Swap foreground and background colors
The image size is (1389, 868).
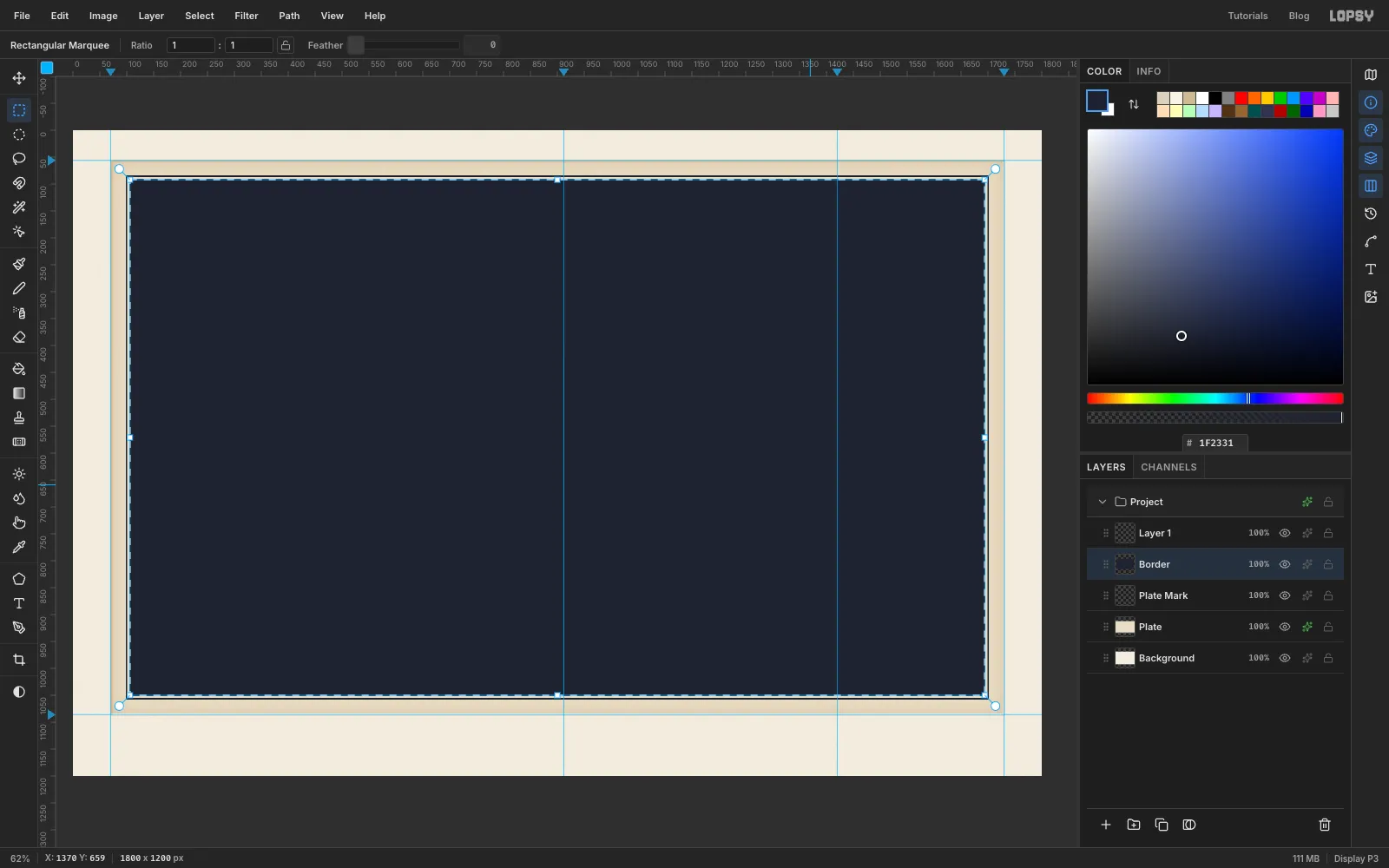pyautogui.click(x=1134, y=104)
